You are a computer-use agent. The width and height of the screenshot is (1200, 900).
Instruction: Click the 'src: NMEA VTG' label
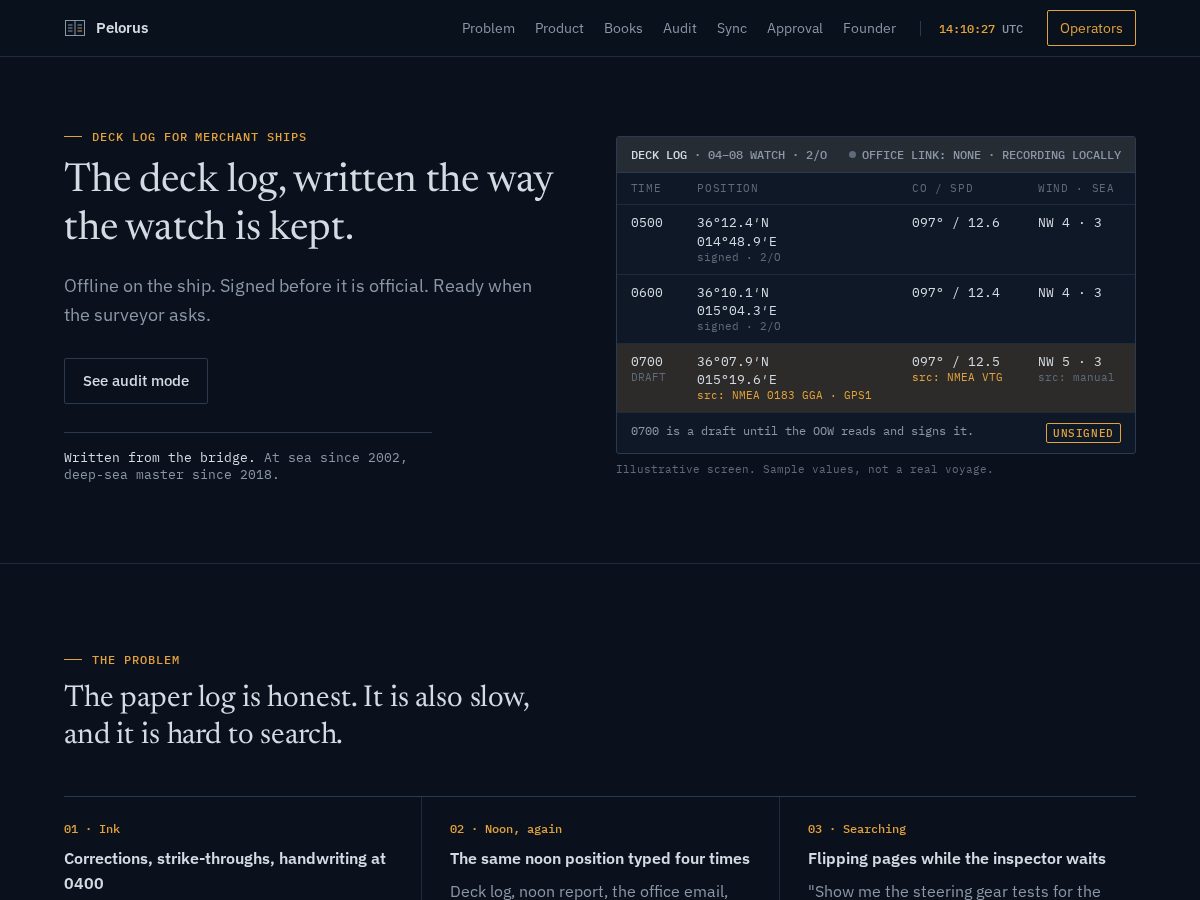[957, 377]
